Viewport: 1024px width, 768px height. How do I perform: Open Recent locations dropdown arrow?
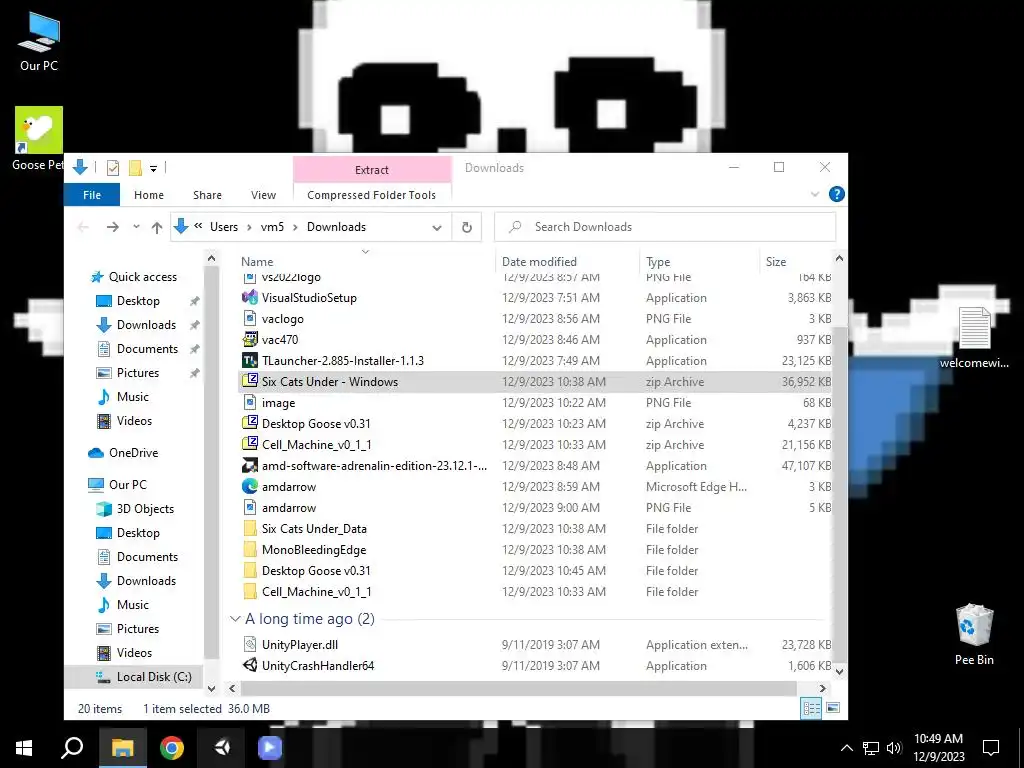pos(136,227)
